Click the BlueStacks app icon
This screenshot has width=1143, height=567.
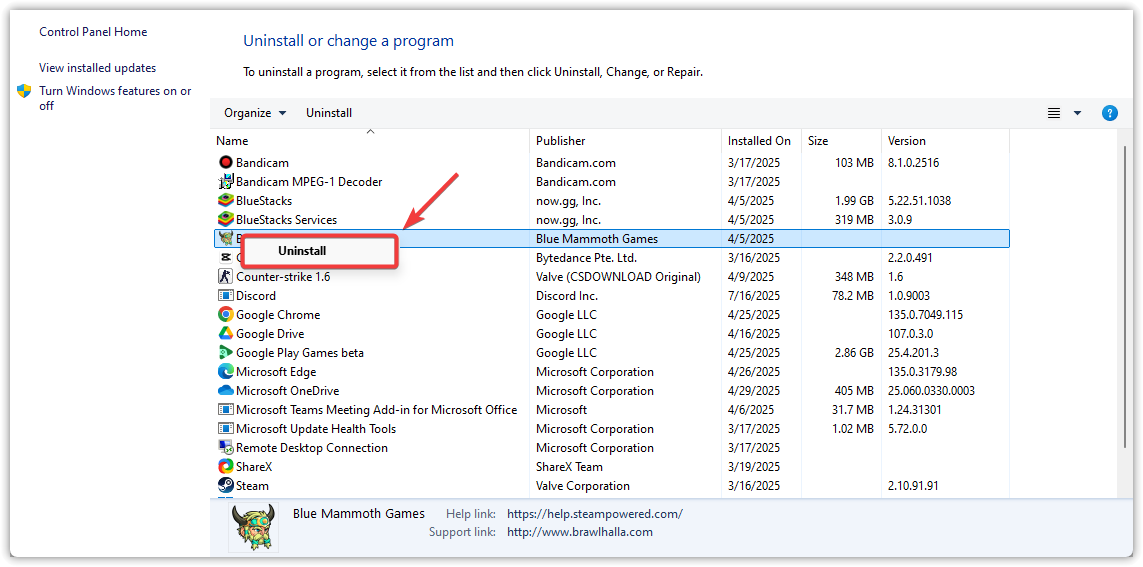tap(225, 200)
